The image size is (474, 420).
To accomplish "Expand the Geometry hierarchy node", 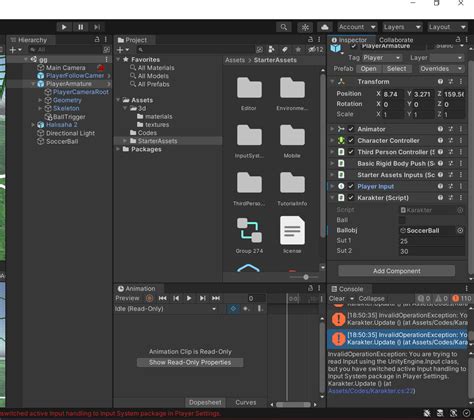I will 40,100.
